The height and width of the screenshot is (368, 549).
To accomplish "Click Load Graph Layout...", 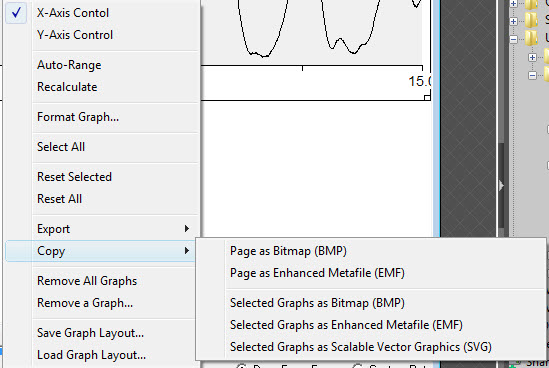I will pos(100,355).
